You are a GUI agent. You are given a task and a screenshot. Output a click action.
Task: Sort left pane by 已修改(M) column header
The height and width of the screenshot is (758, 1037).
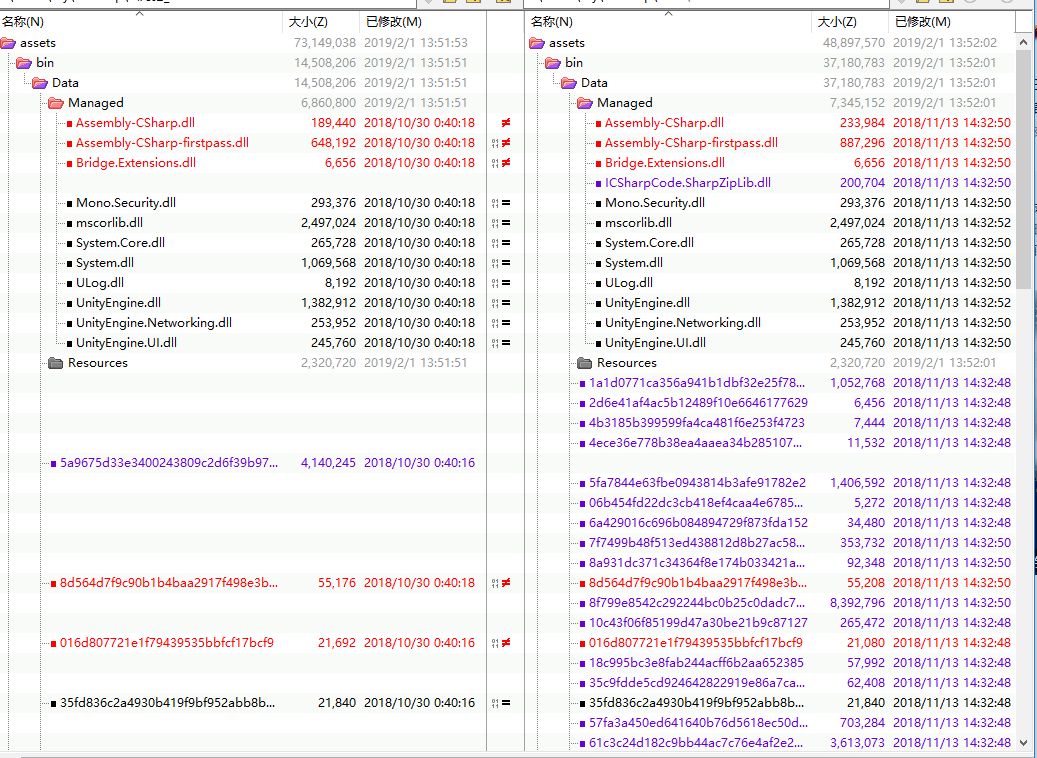click(394, 21)
